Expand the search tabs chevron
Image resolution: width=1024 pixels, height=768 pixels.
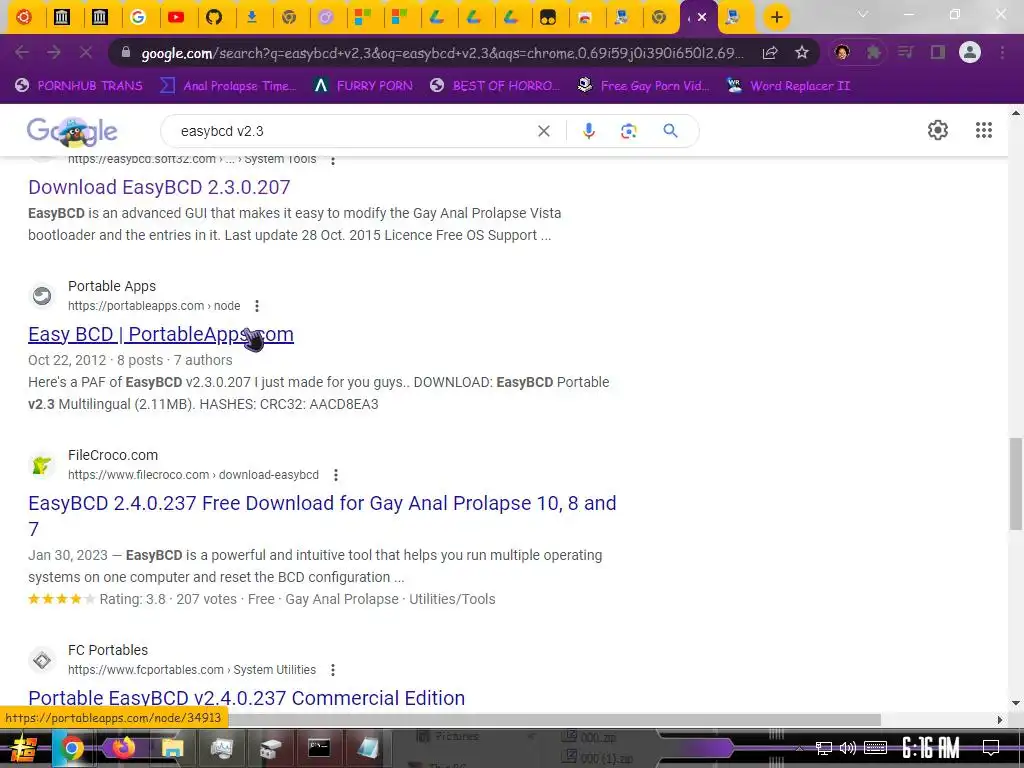pos(863,14)
